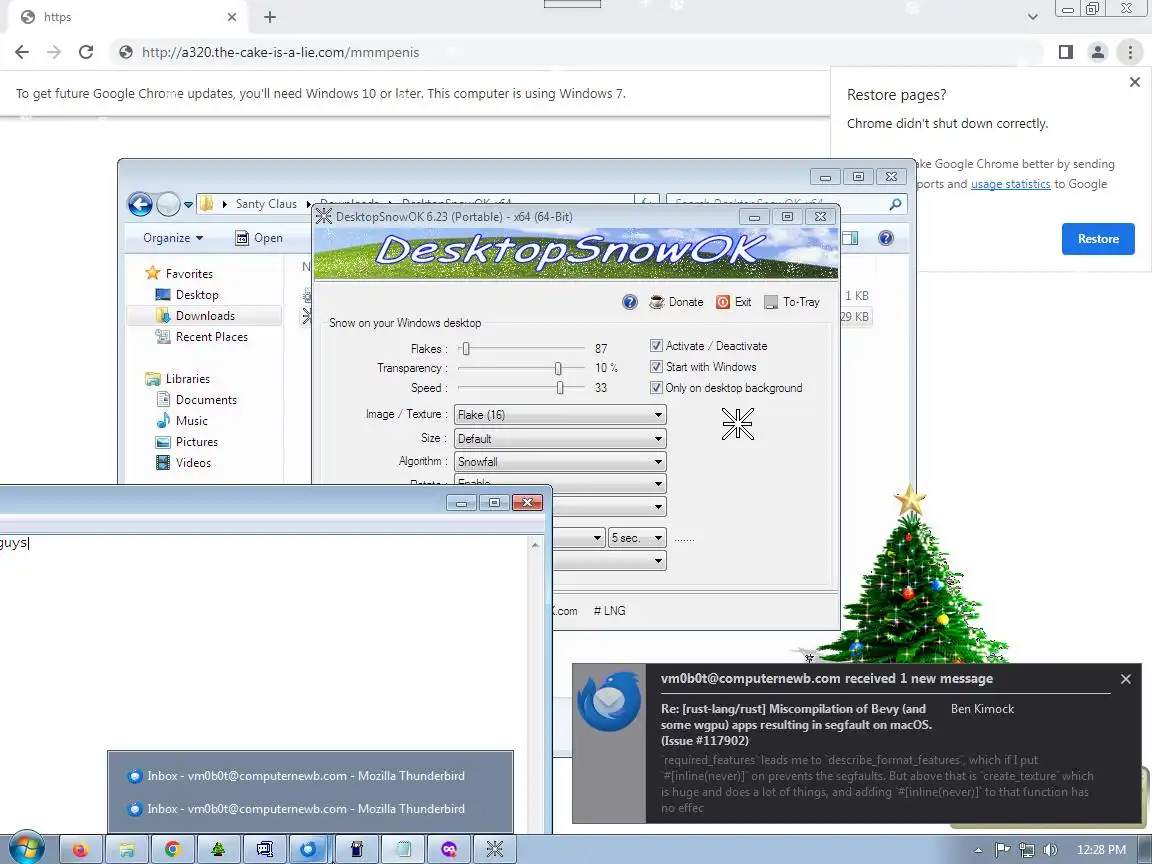The image size is (1152, 864).
Task: Click the Explorer help icon
Action: point(886,238)
